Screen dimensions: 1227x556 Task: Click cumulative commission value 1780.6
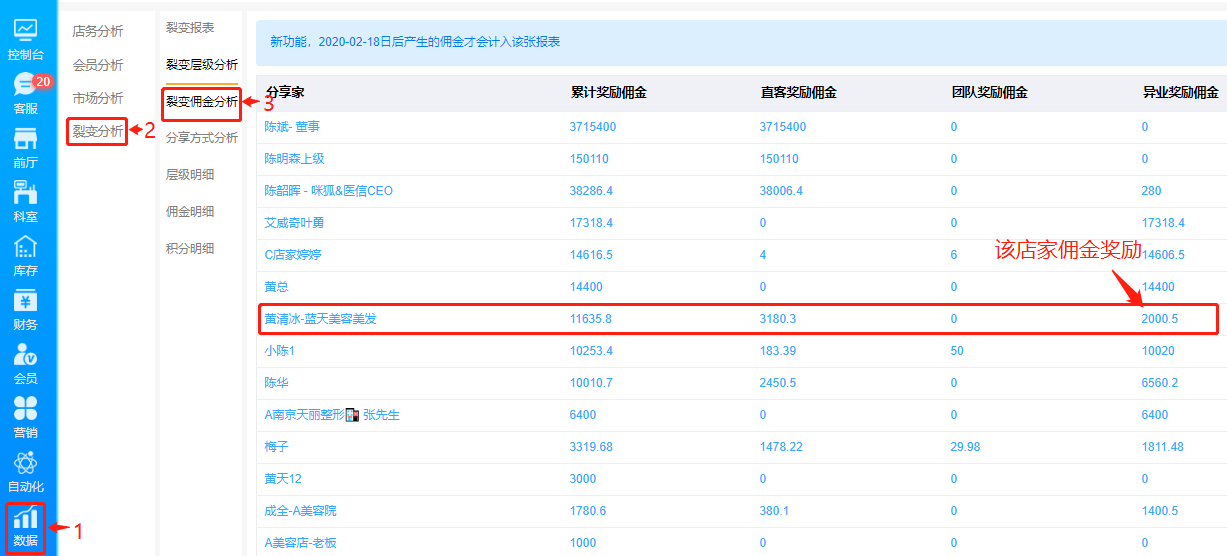click(x=588, y=511)
